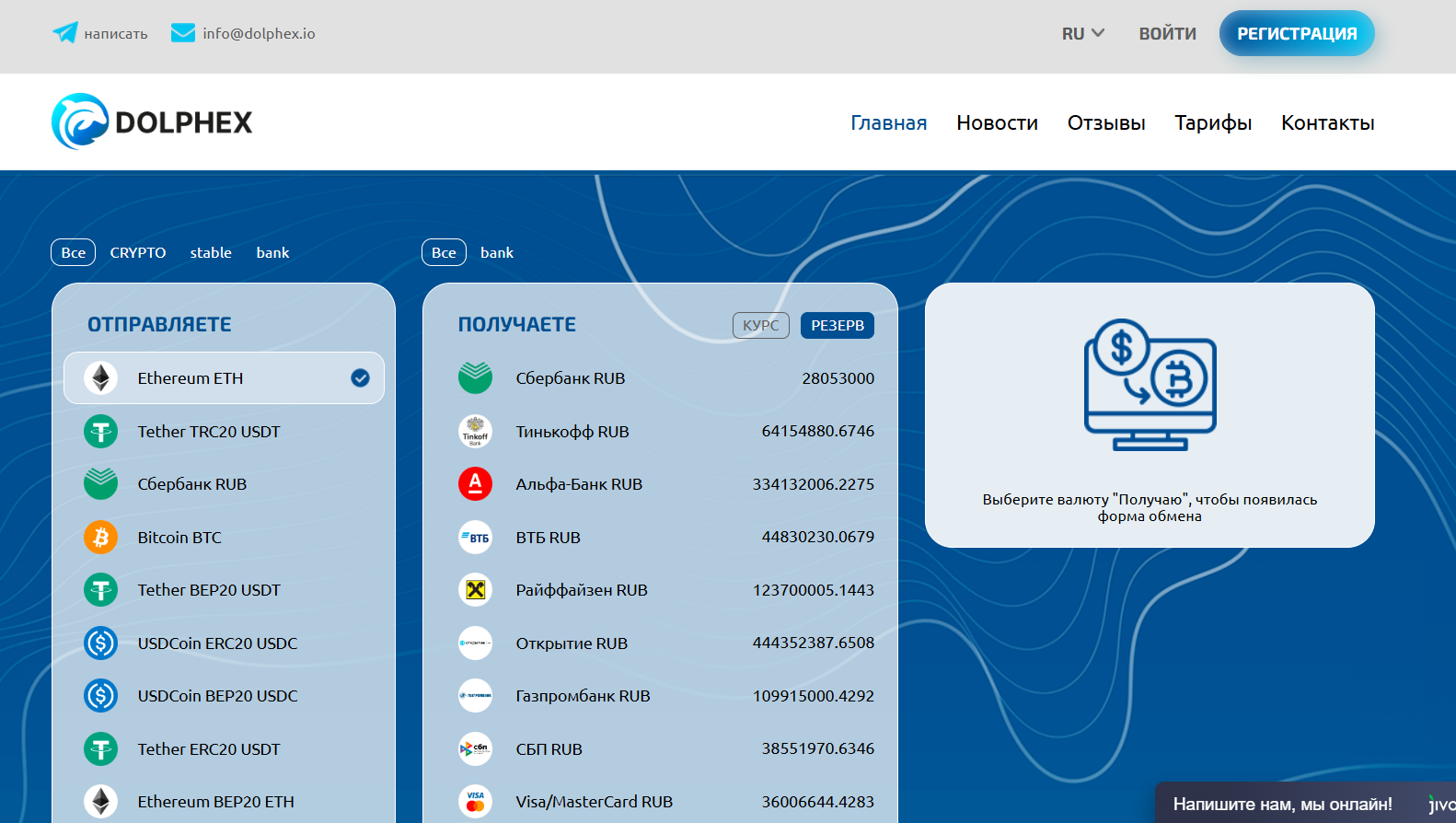1456x823 pixels.
Task: Click the Ethereum ETH coin icon
Action: point(100,378)
